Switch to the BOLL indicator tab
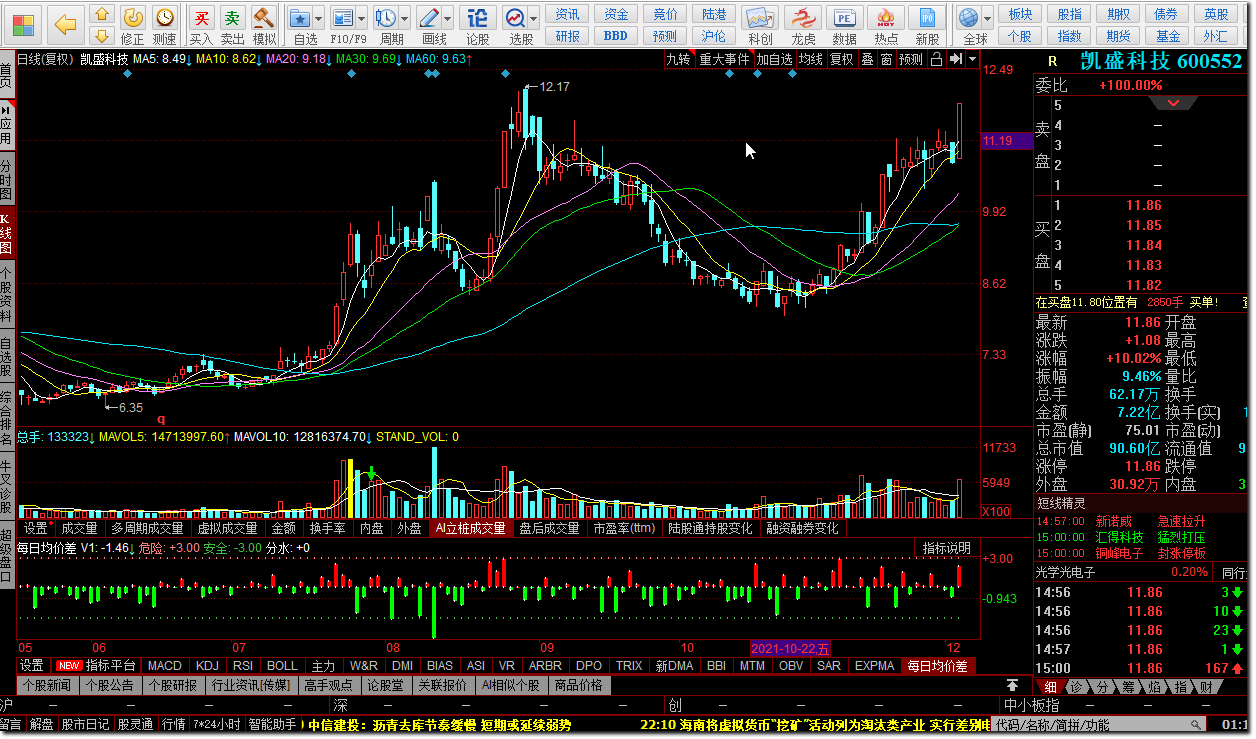Screen dimensions: 1256x739 point(282,665)
